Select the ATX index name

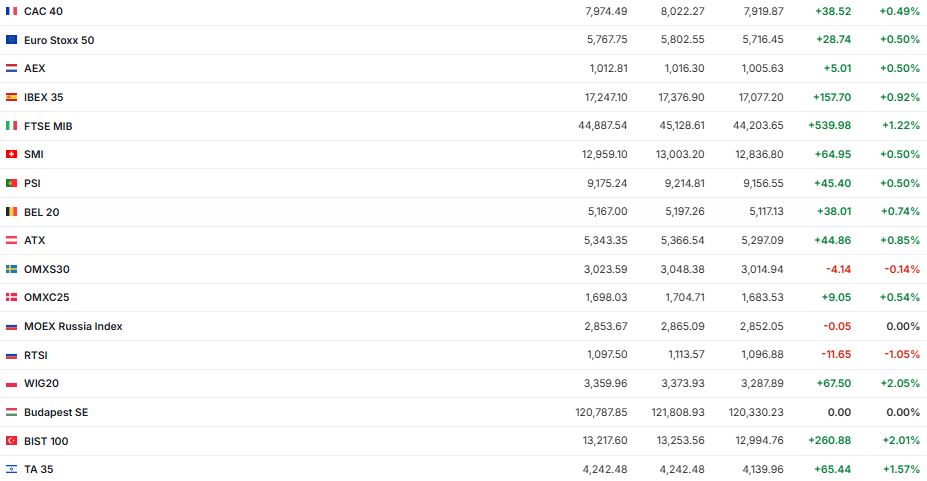pyautogui.click(x=34, y=240)
